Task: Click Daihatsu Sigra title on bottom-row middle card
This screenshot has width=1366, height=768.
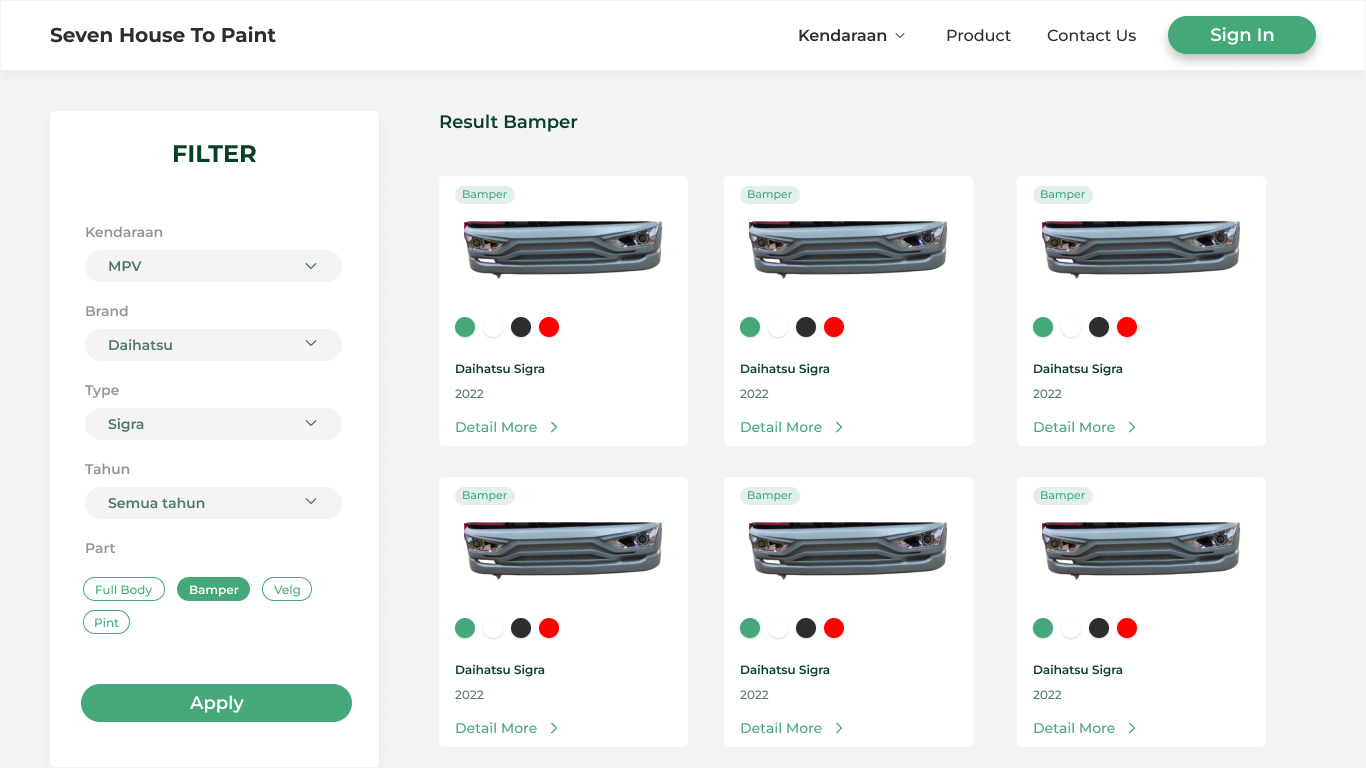Action: (x=785, y=670)
